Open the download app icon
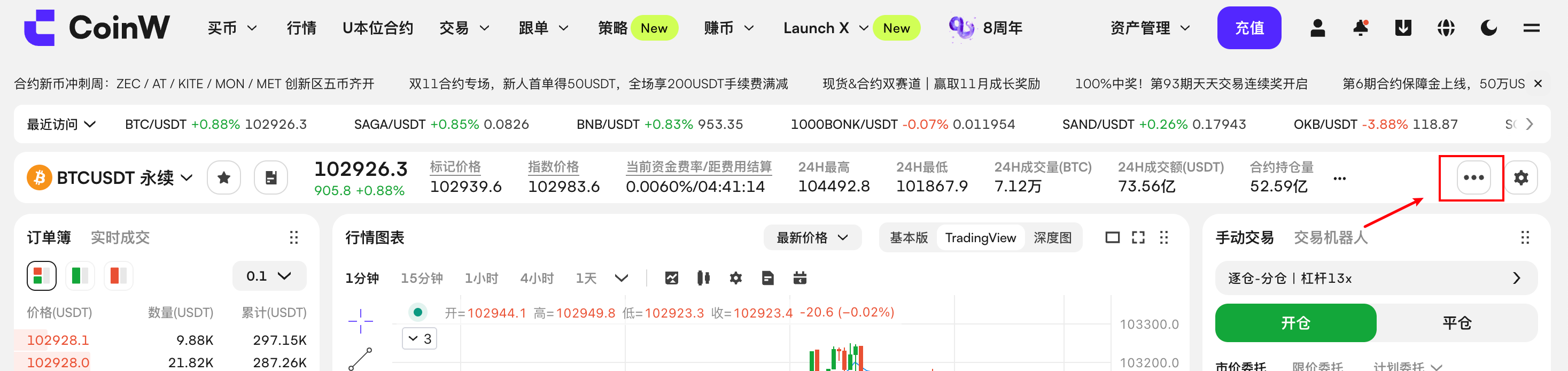Viewport: 1568px width, 371px height. pyautogui.click(x=1403, y=28)
